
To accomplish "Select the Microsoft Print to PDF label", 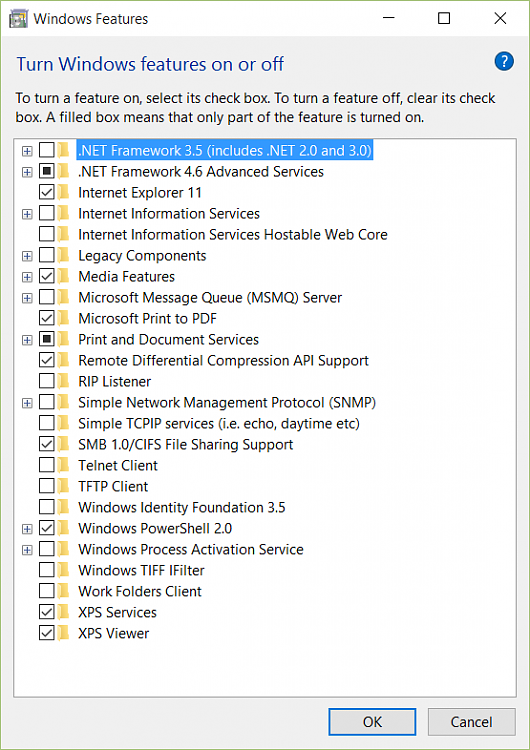I will (x=147, y=319).
